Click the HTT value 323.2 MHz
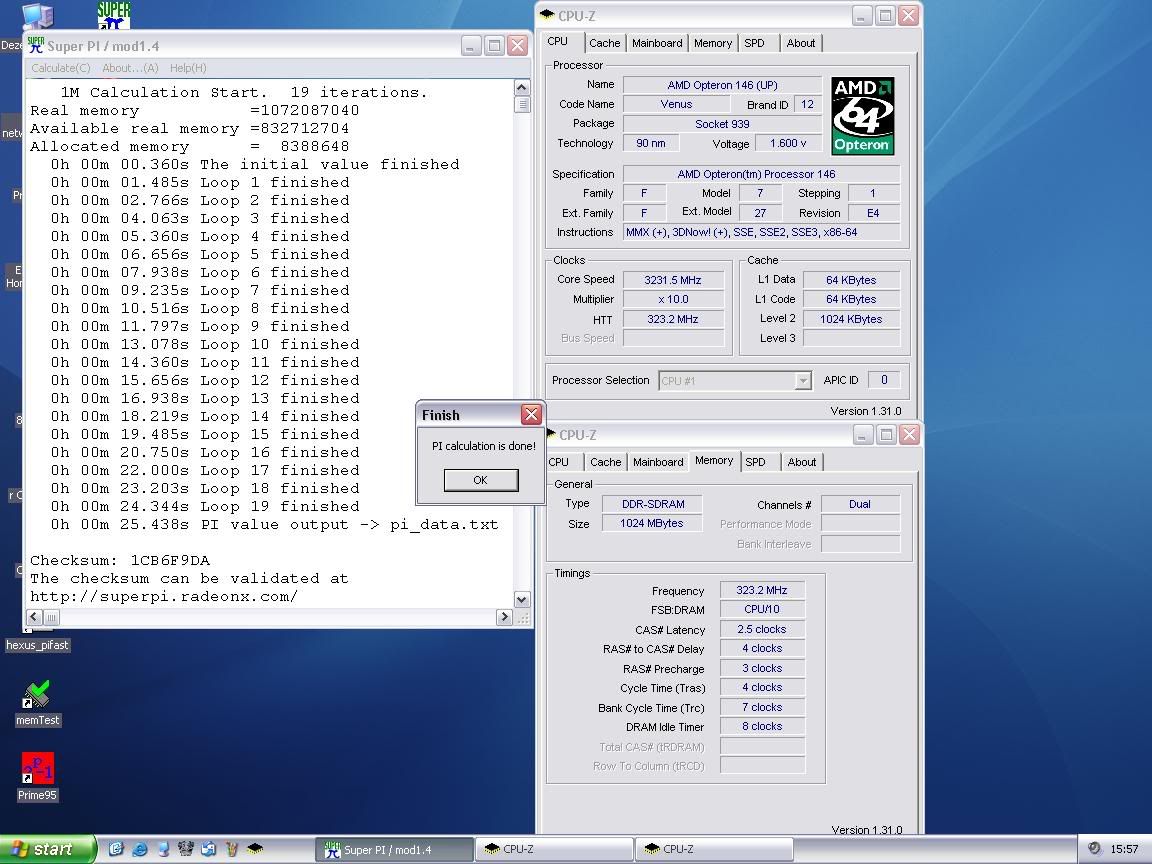Viewport: 1152px width, 864px height. [x=673, y=319]
